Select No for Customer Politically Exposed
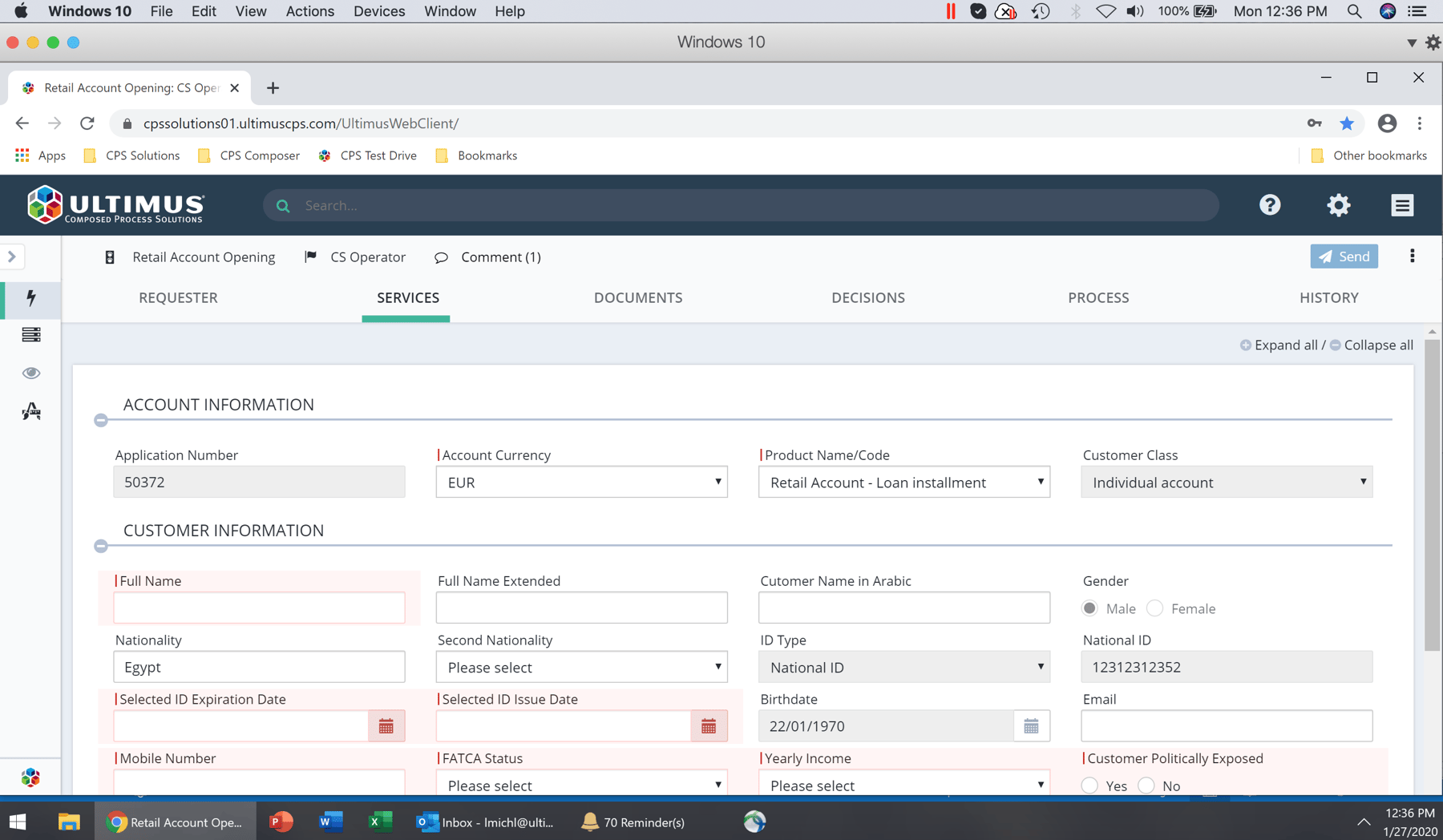Viewport: 1443px width, 840px height. coord(1146,785)
